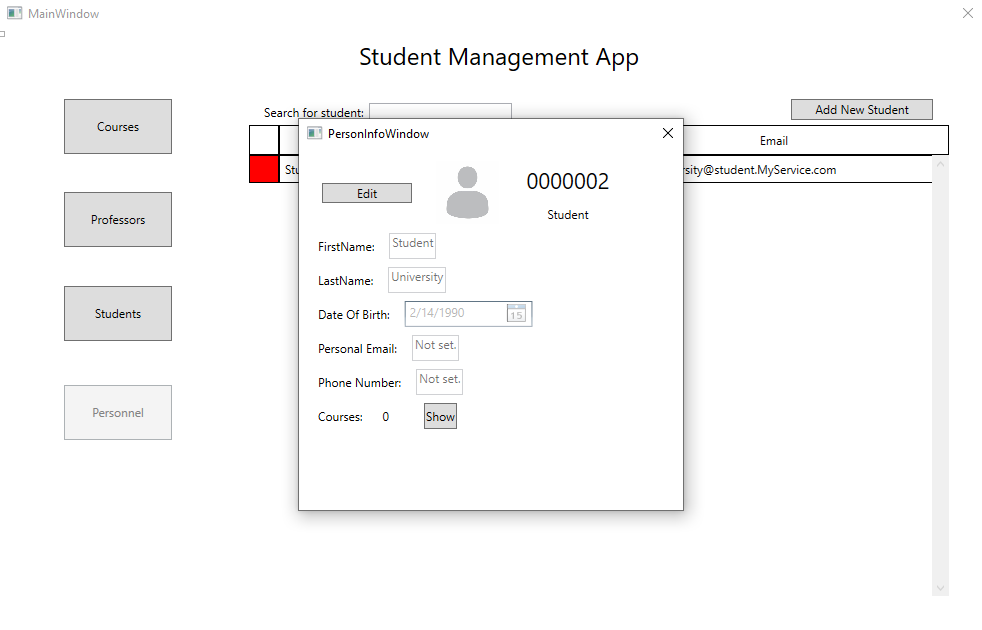Click the MainWindow title bar app icon
The height and width of the screenshot is (630, 982).
pos(15,14)
